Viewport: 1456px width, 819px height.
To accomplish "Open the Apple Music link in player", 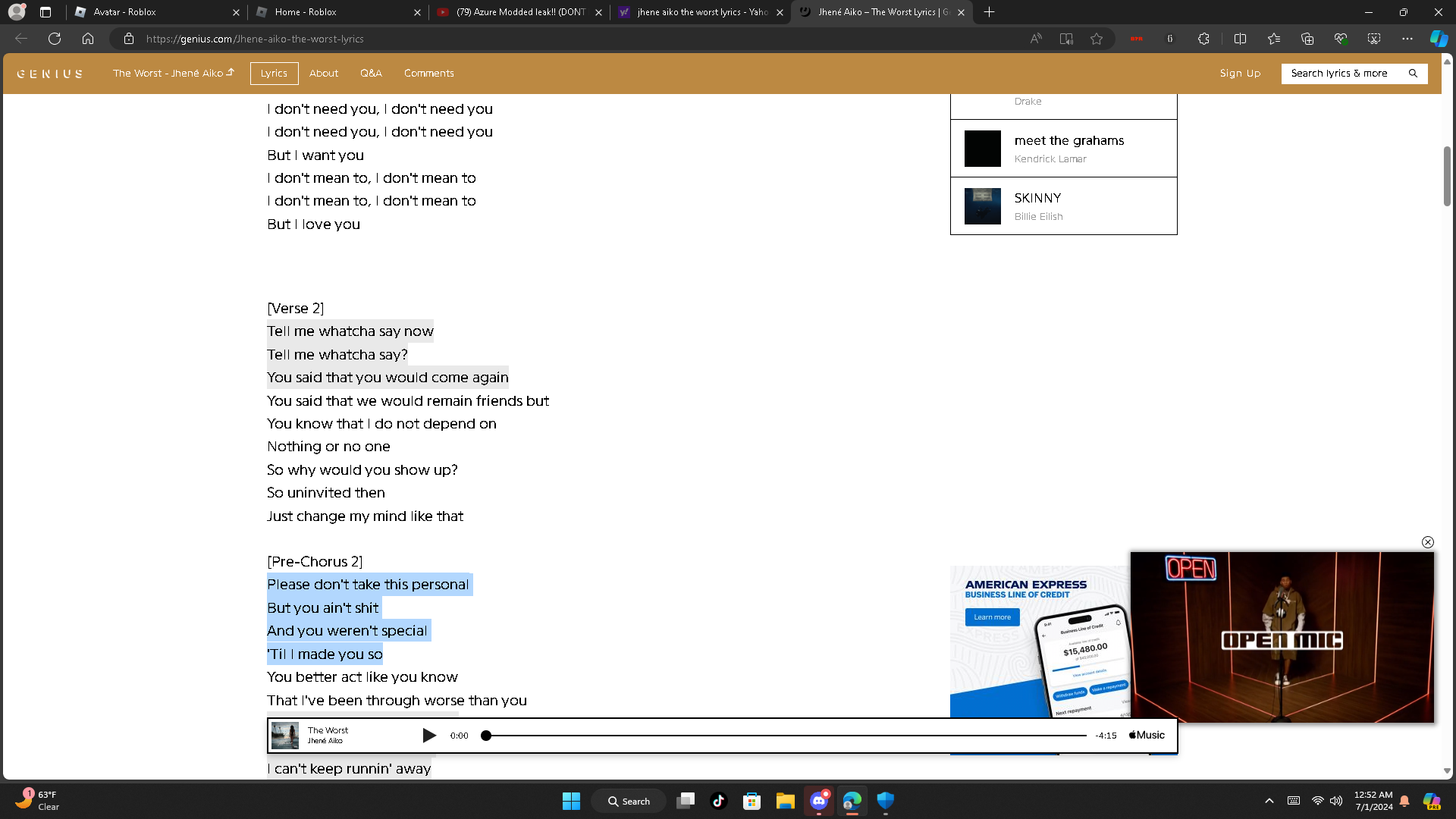I will (1147, 735).
